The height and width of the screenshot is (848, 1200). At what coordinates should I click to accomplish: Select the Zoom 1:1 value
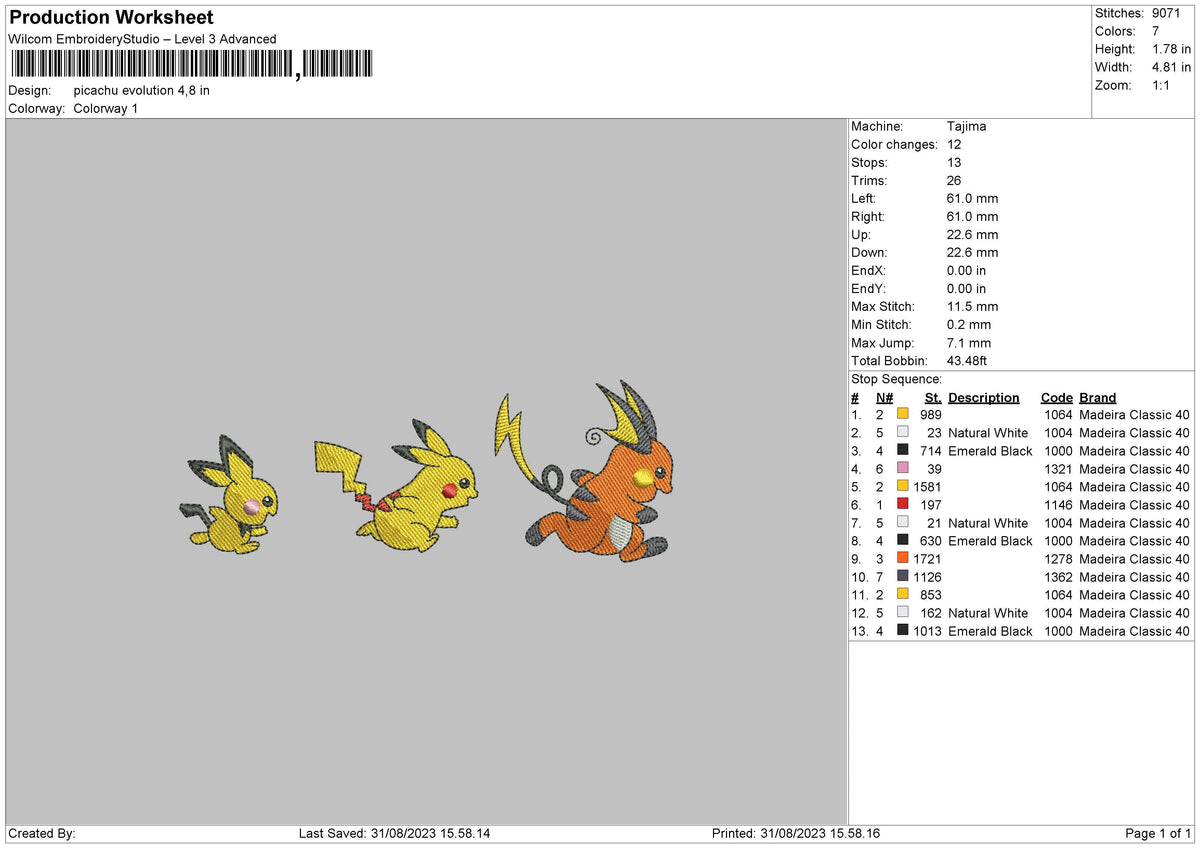[1158, 85]
